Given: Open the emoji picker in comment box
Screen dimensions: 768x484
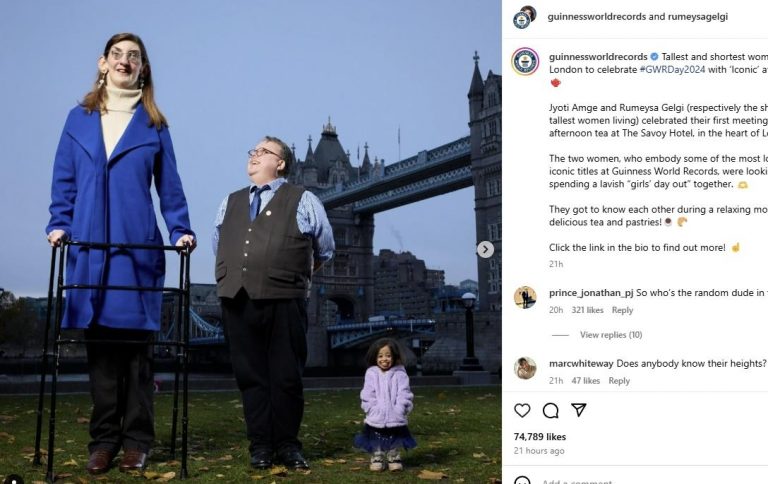Looking at the screenshot, I should point(522,480).
